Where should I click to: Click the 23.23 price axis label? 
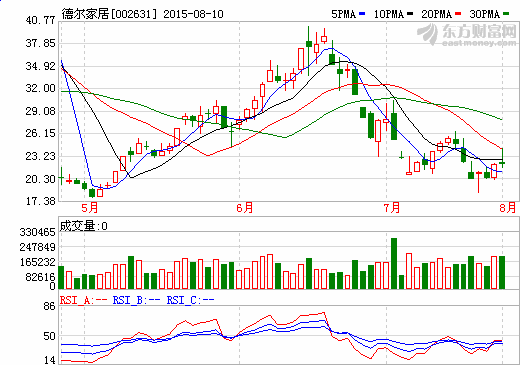pos(40,156)
